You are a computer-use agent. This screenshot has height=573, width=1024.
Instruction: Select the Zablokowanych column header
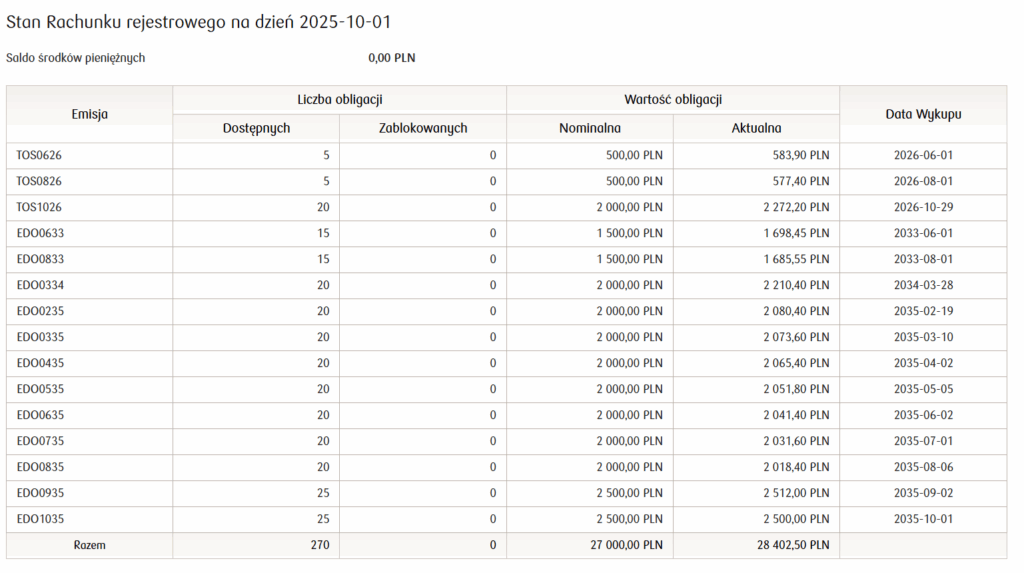pyautogui.click(x=423, y=128)
